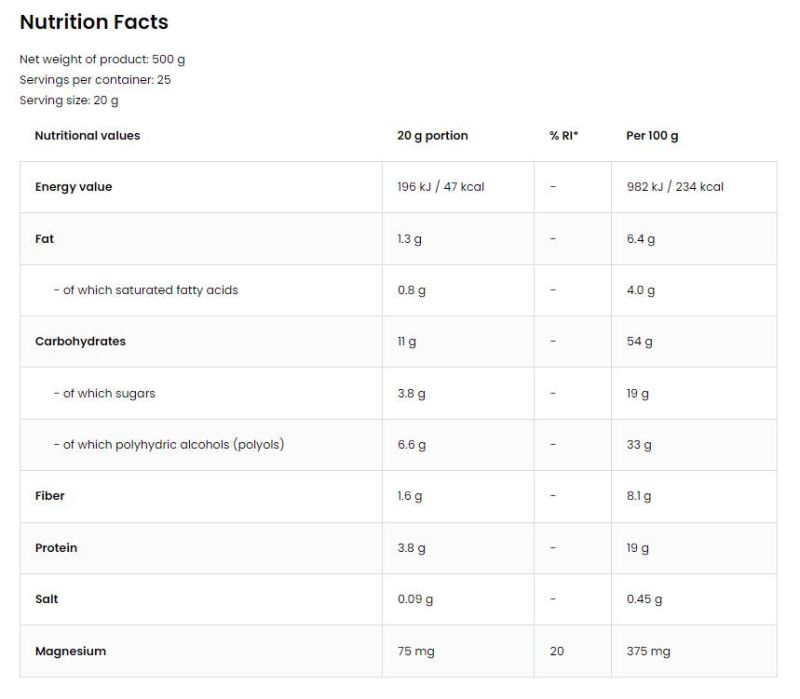Viewport: 800px width, 699px height.
Task: Click the Nutritional values column header
Action: 87,135
